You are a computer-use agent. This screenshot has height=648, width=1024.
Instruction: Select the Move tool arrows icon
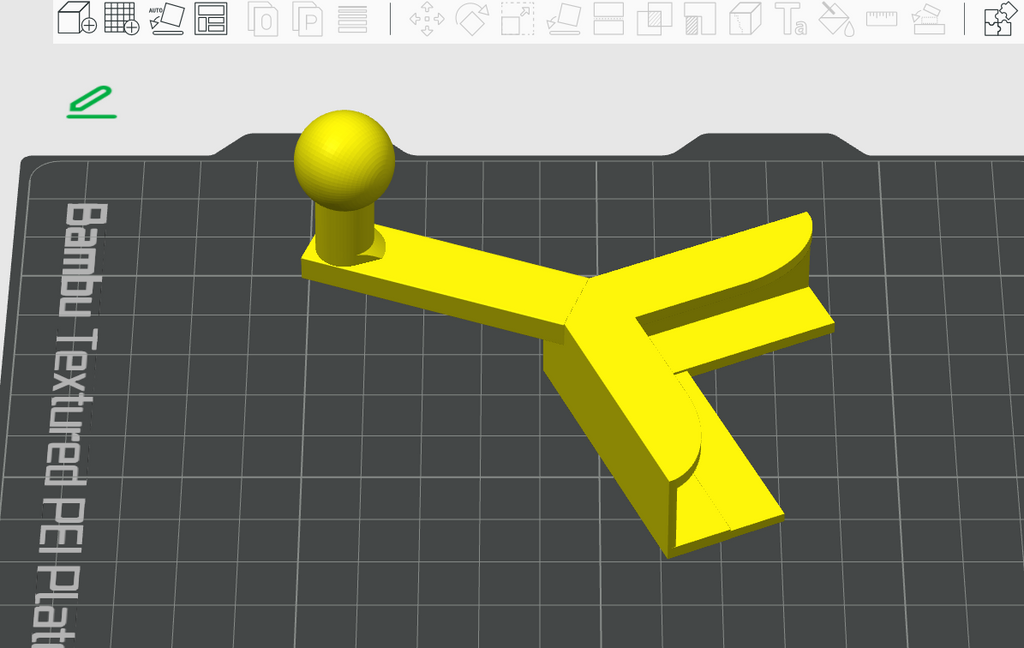tap(426, 18)
